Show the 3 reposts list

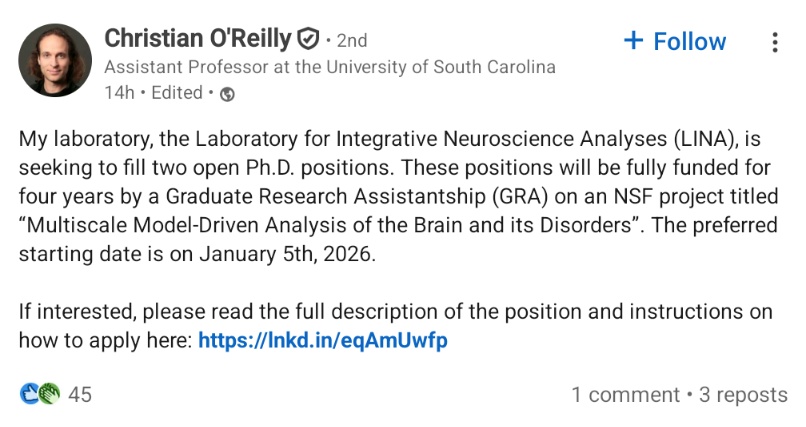pyautogui.click(x=743, y=395)
